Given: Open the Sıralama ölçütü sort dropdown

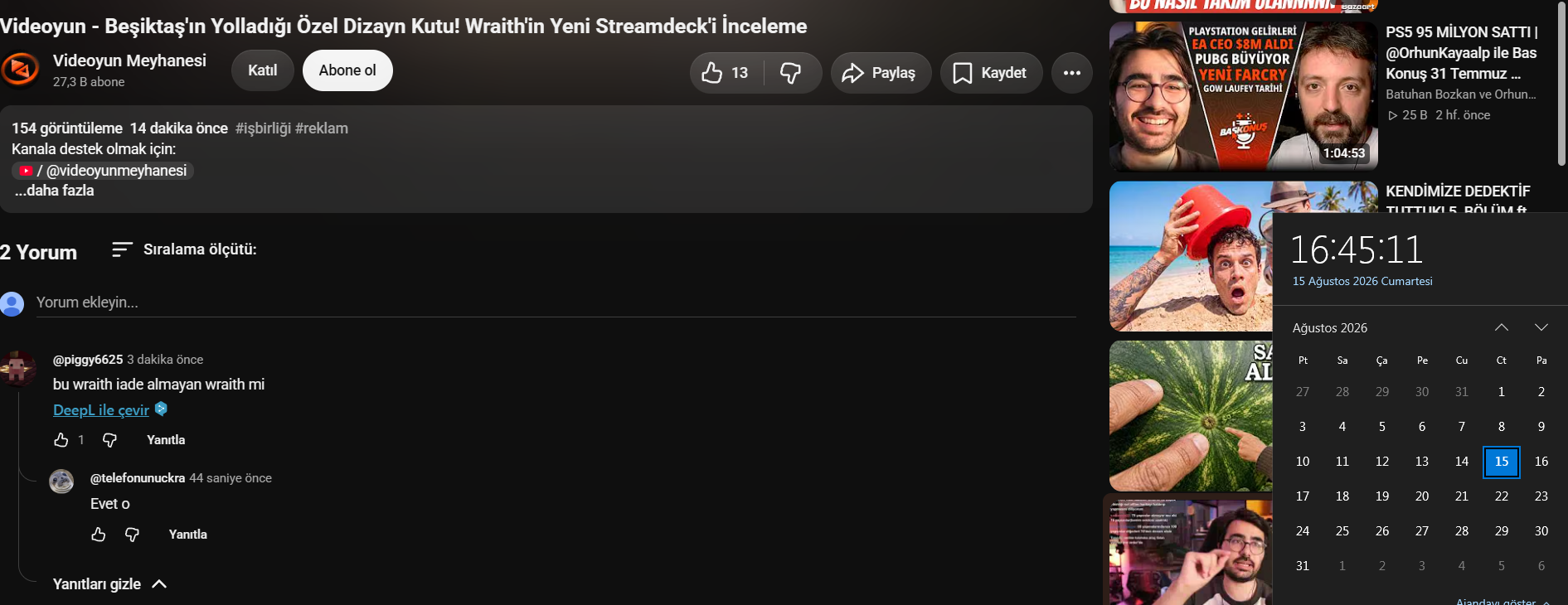Looking at the screenshot, I should click(184, 249).
